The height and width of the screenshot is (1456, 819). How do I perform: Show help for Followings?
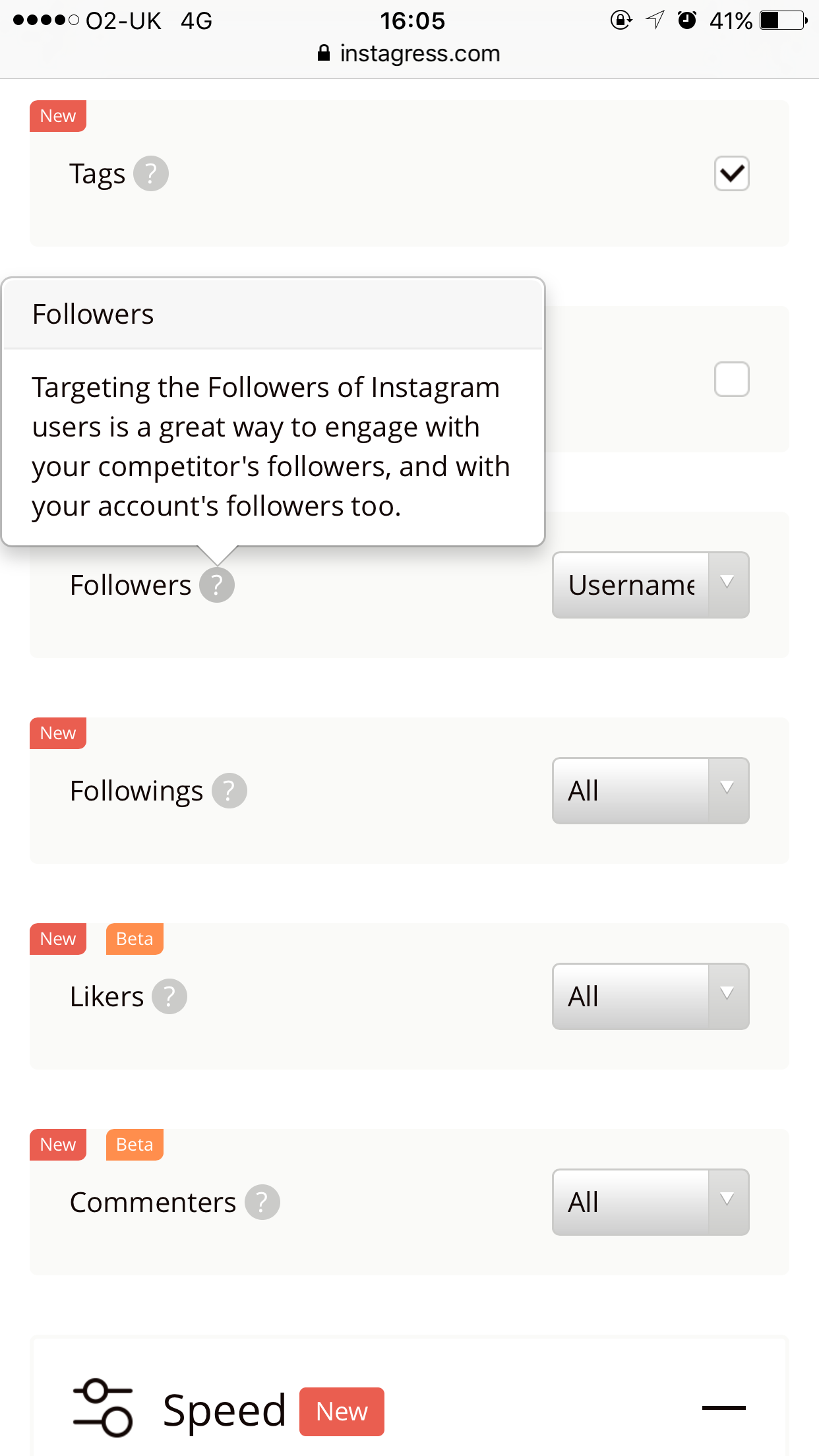(x=229, y=791)
